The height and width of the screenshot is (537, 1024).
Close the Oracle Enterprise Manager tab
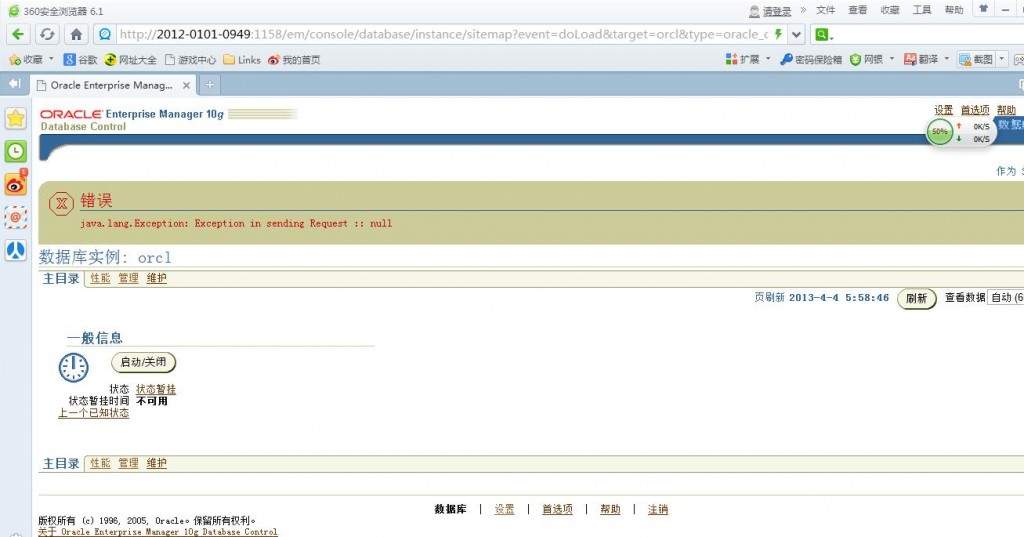(186, 85)
